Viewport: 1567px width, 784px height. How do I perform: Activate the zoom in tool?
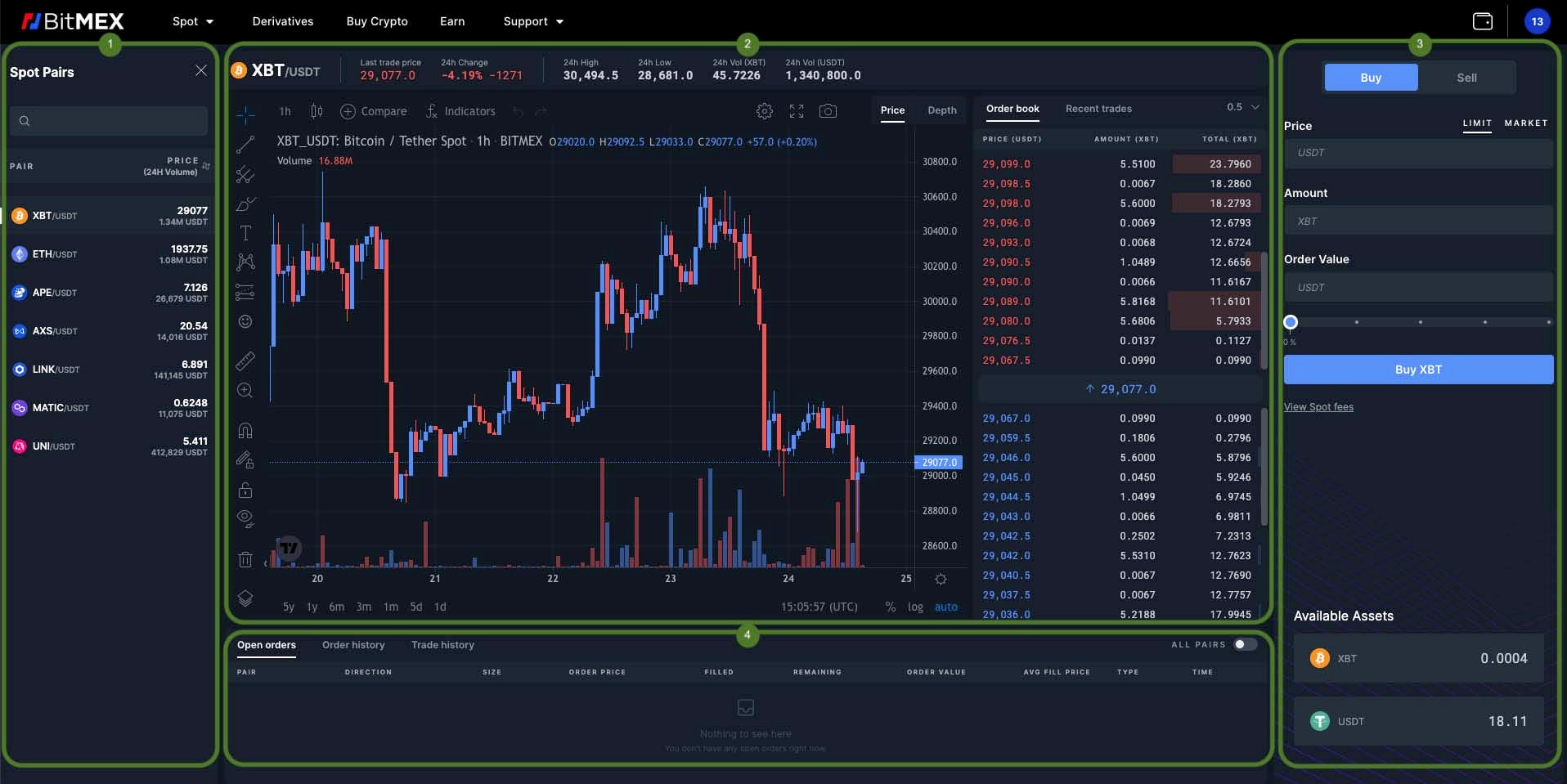(245, 391)
